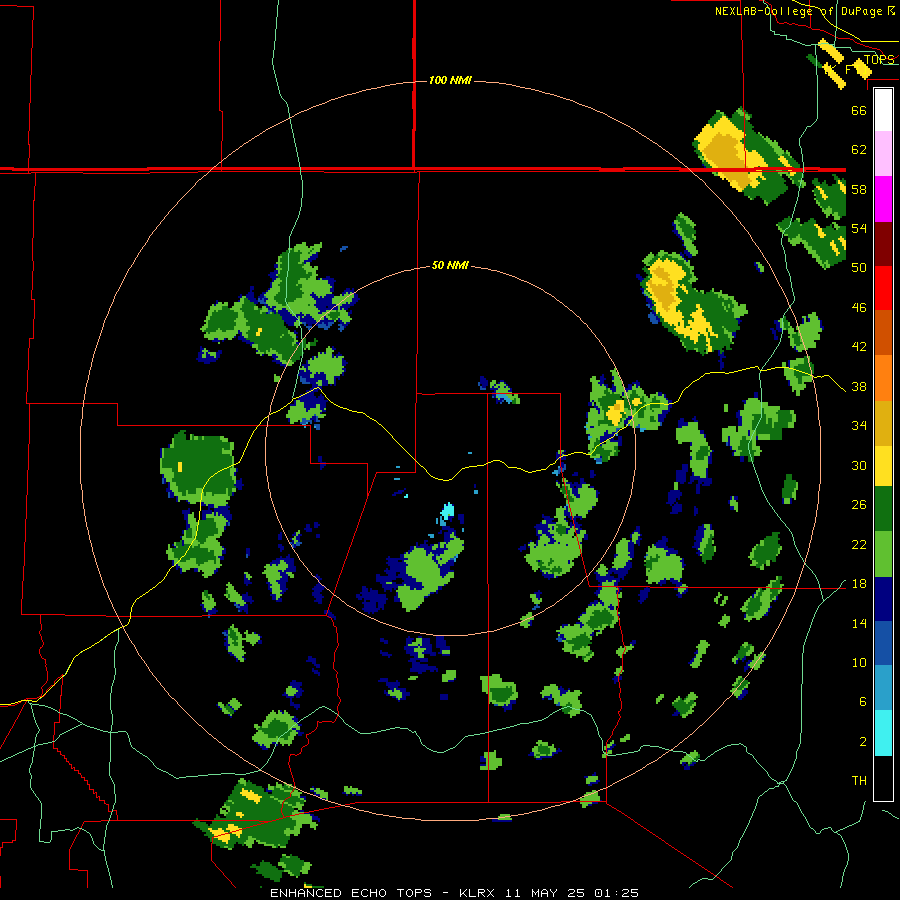Click the navy blue legend swatch
This screenshot has height=900, width=900.
click(x=883, y=599)
